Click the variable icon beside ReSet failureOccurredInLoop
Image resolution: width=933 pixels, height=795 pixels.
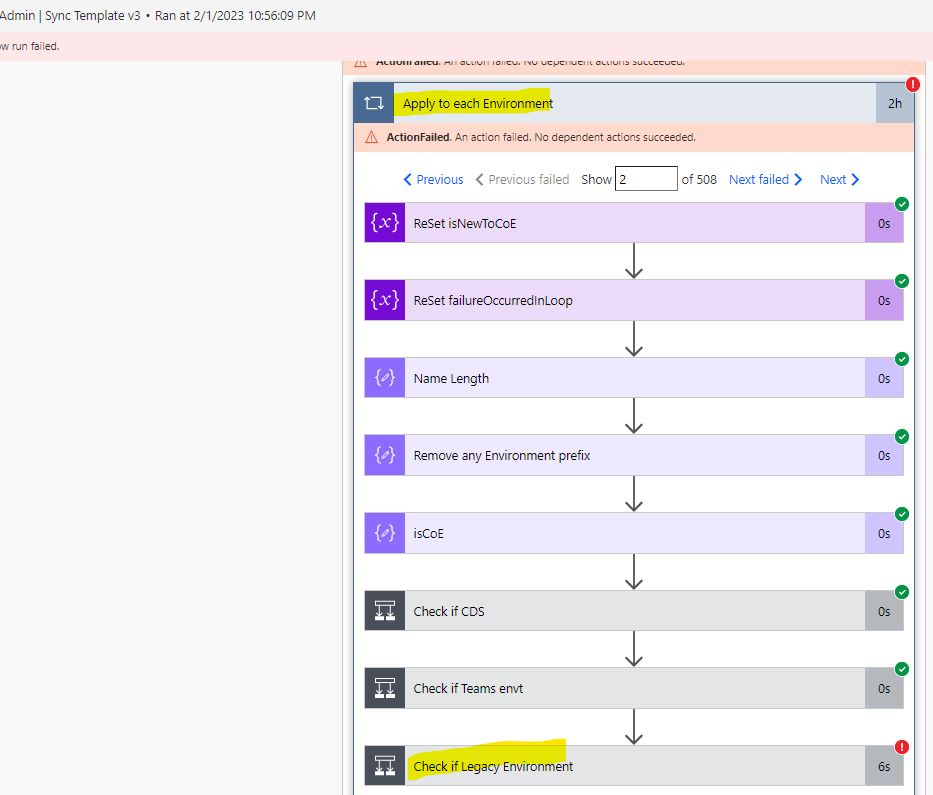(384, 300)
